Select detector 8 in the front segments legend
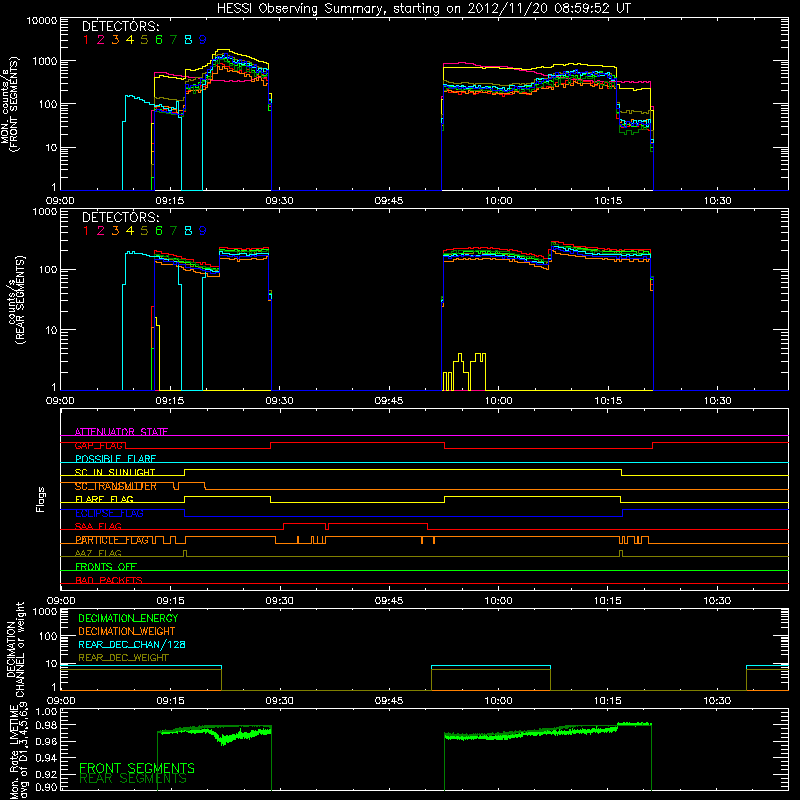Viewport: 800px width, 800px height. pyautogui.click(x=188, y=40)
